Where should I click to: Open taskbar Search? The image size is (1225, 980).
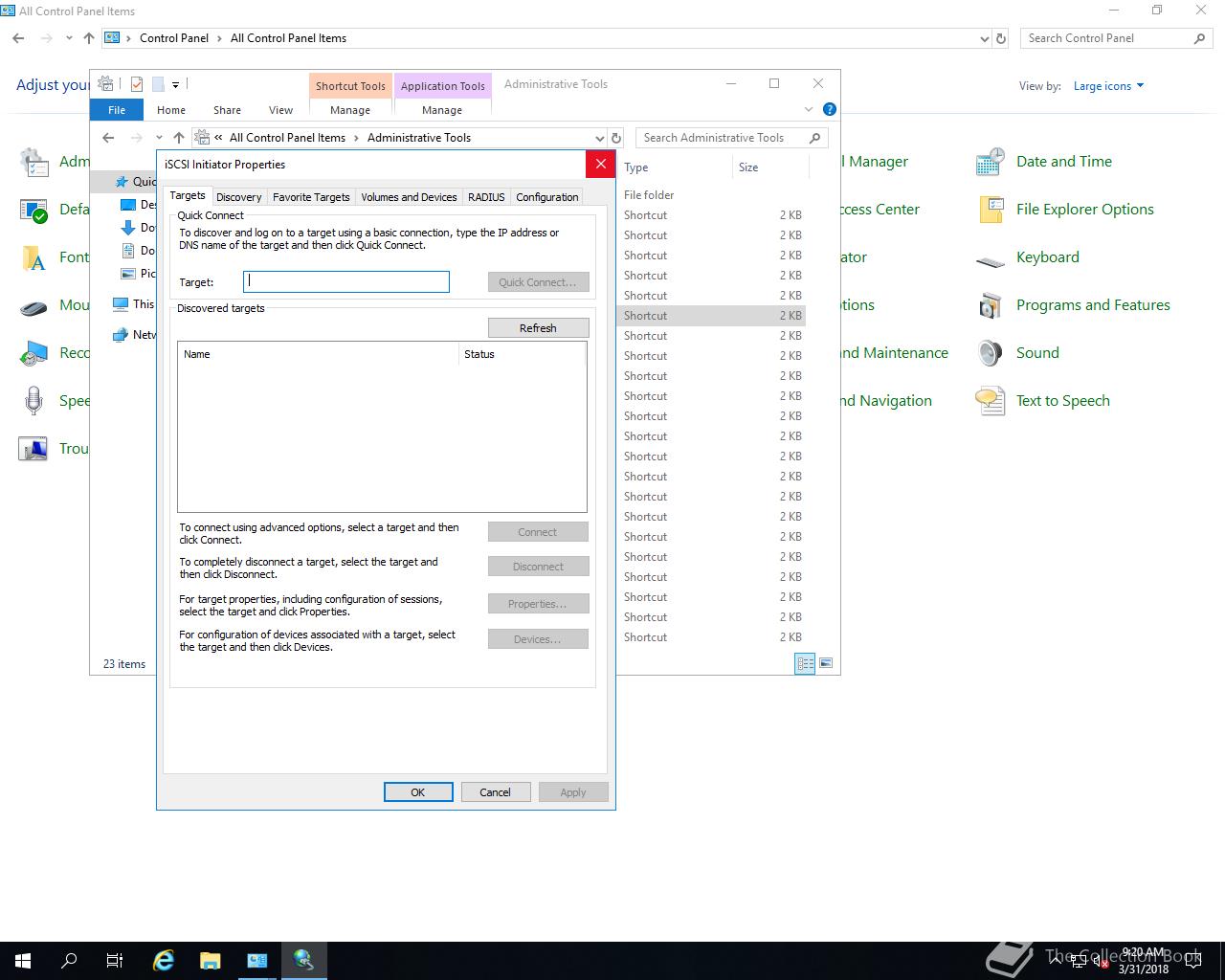click(x=69, y=961)
